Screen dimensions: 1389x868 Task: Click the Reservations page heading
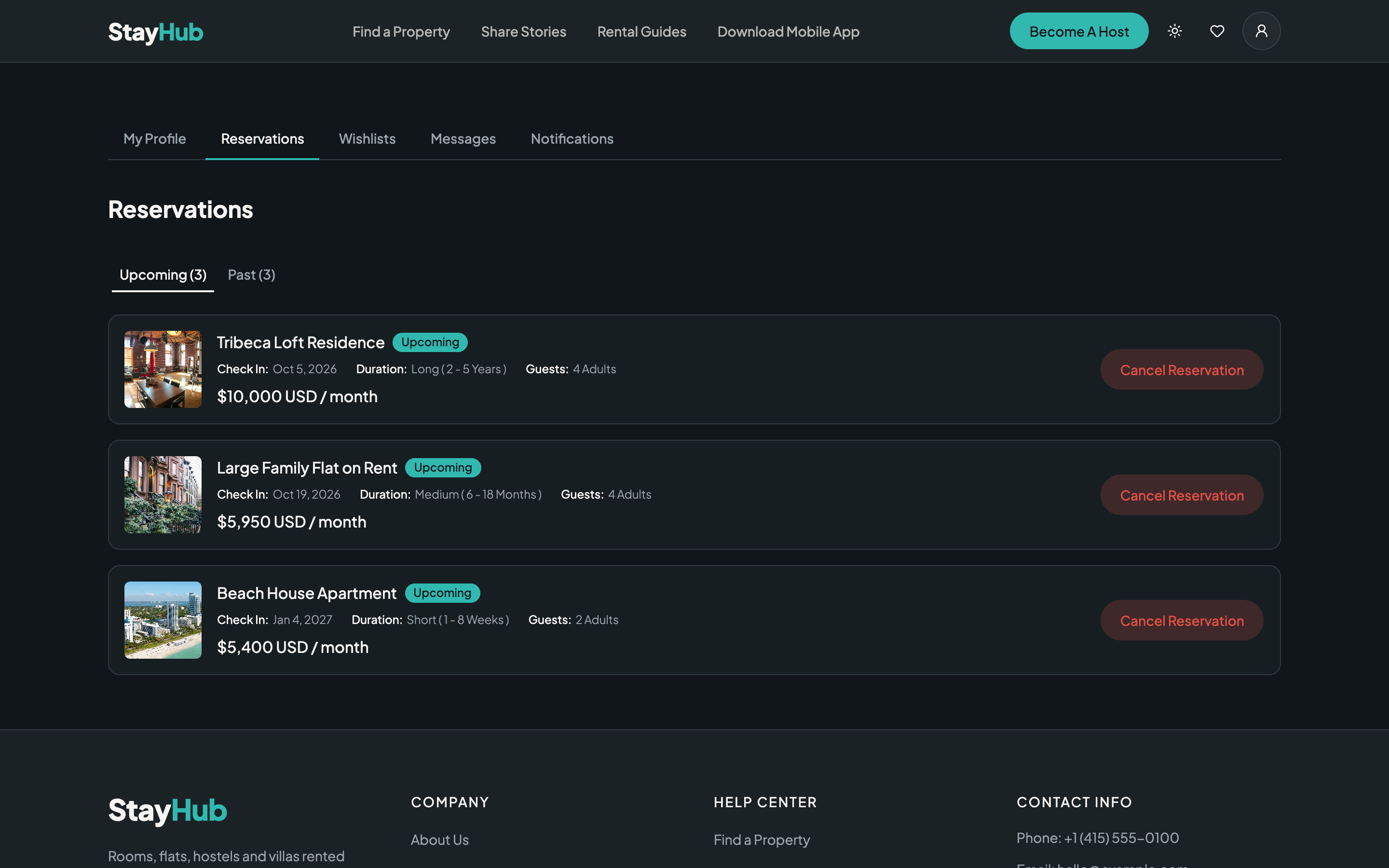click(181, 210)
